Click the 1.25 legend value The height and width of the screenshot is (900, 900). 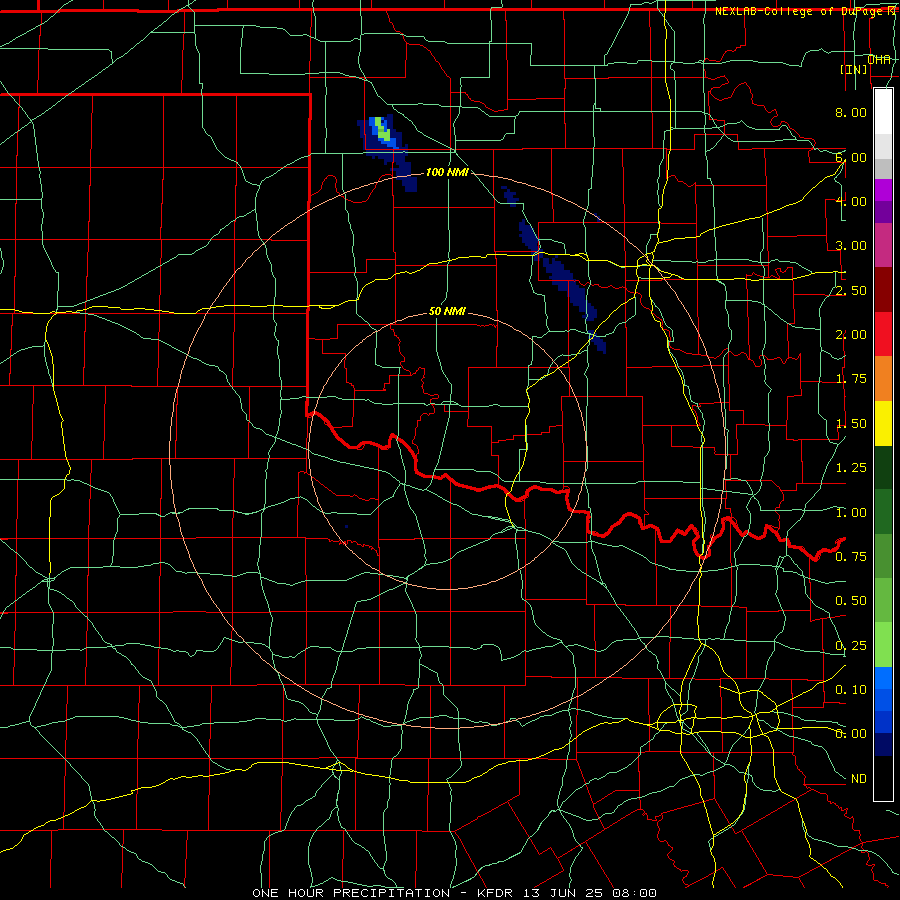pos(851,468)
